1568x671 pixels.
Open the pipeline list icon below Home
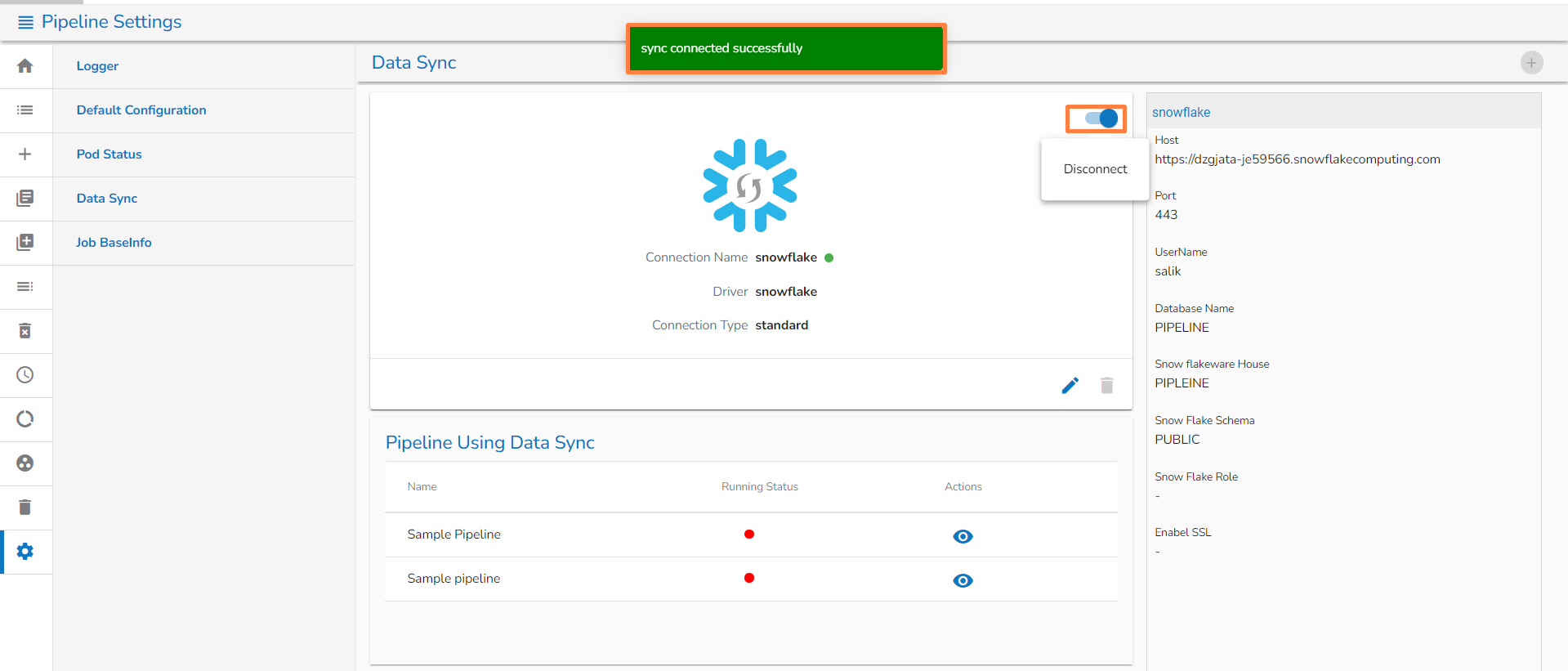25,110
